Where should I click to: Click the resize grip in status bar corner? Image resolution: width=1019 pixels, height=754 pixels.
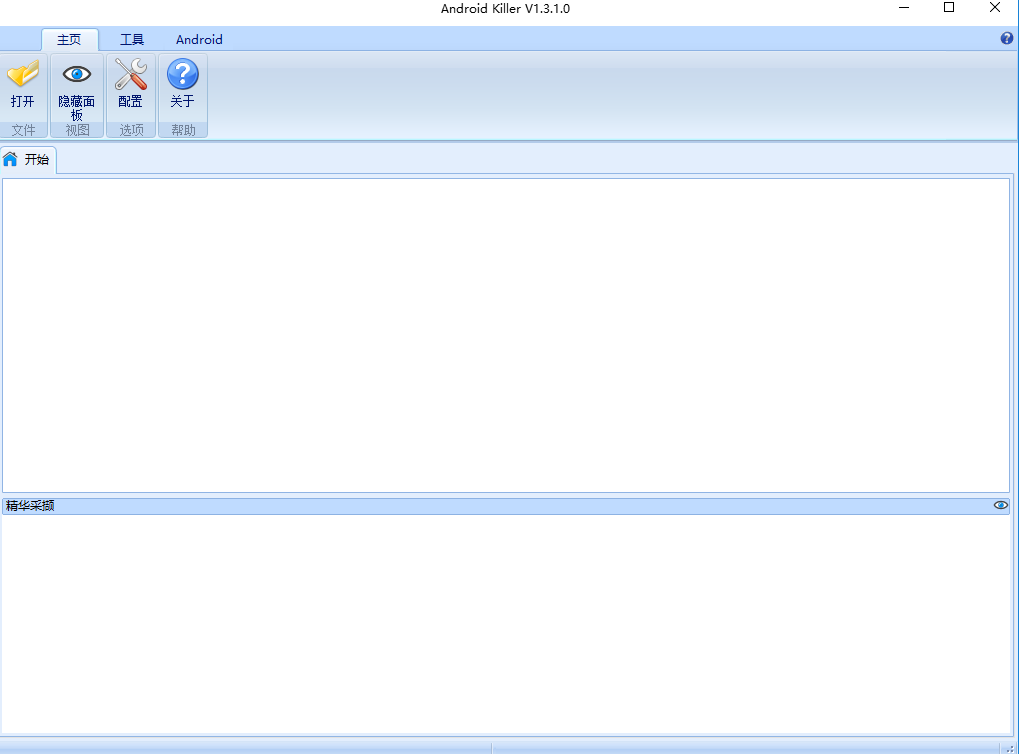[x=1010, y=748]
